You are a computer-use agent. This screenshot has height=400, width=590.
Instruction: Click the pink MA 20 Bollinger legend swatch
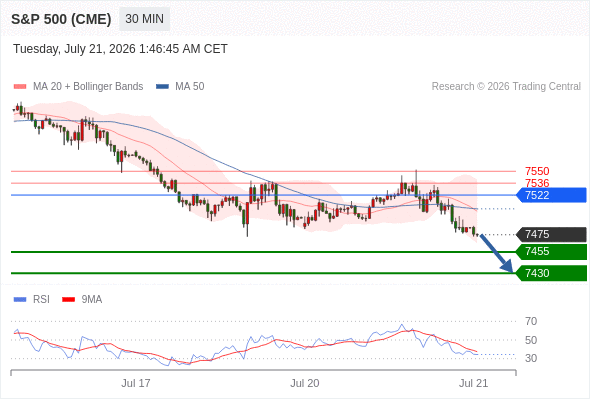pos(20,87)
